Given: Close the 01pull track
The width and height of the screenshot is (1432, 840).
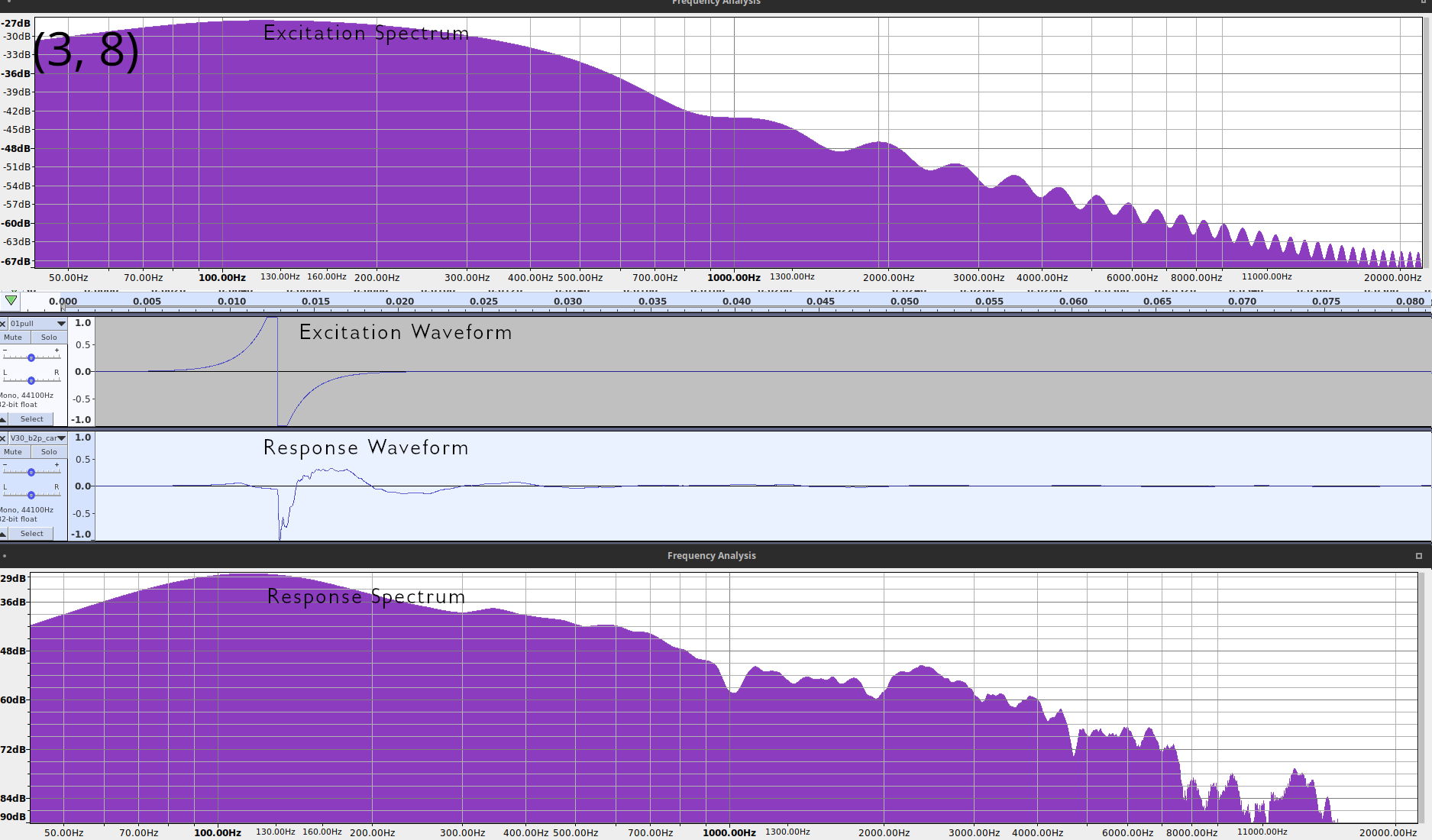Looking at the screenshot, I should tap(3, 324).
